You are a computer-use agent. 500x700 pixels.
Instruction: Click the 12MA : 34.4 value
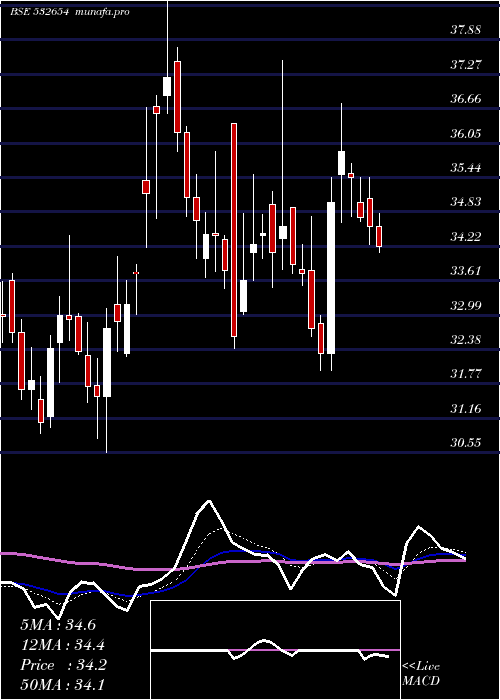[65, 645]
